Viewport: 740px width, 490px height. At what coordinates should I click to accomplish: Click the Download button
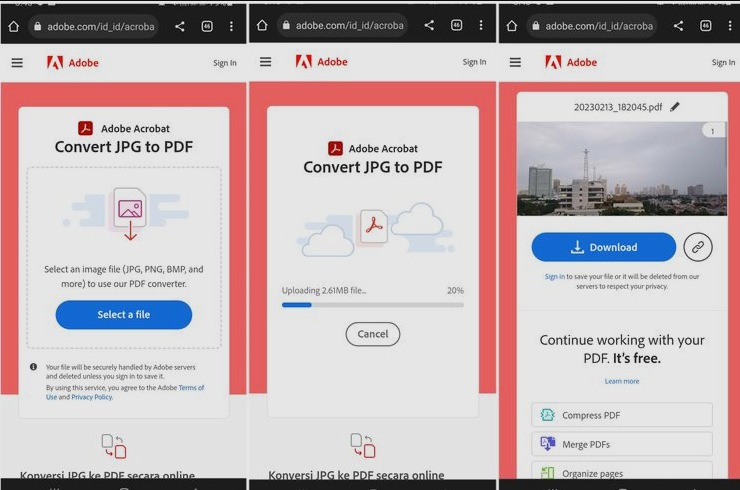pyautogui.click(x=604, y=247)
